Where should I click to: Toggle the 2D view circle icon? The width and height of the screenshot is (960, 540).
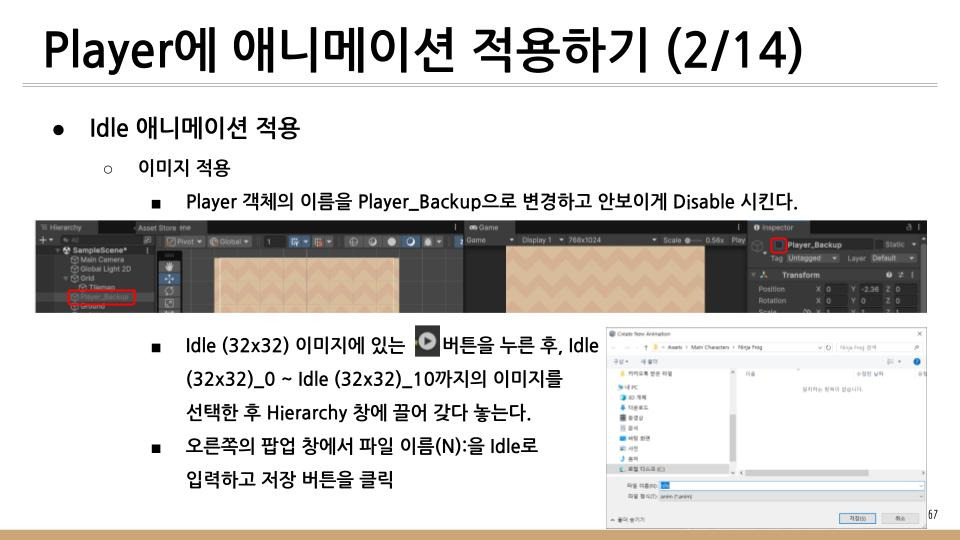(372, 242)
